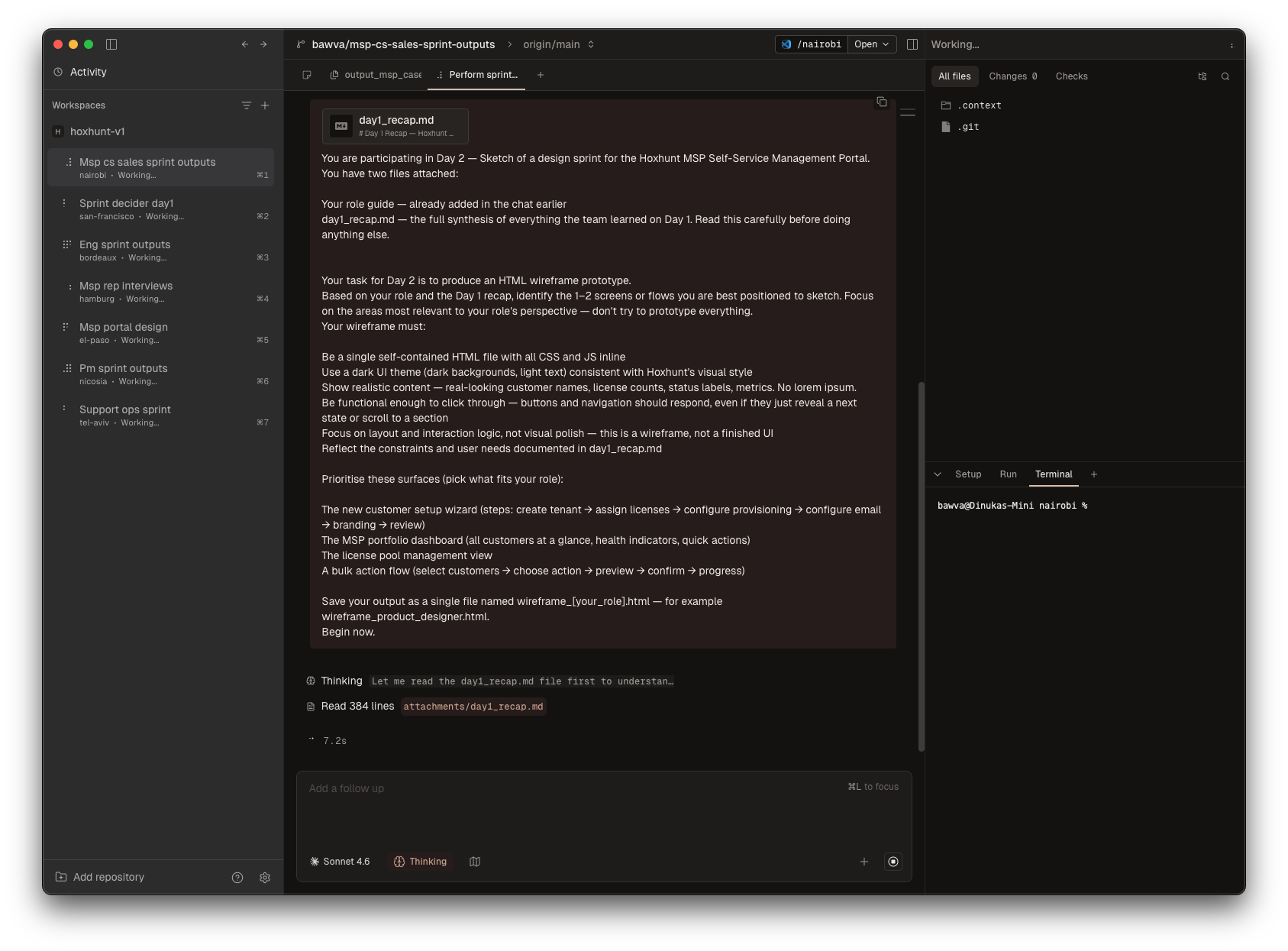Viewport: 1288px width, 951px height.
Task: Click the chat vertical scrollbar
Action: [922, 565]
